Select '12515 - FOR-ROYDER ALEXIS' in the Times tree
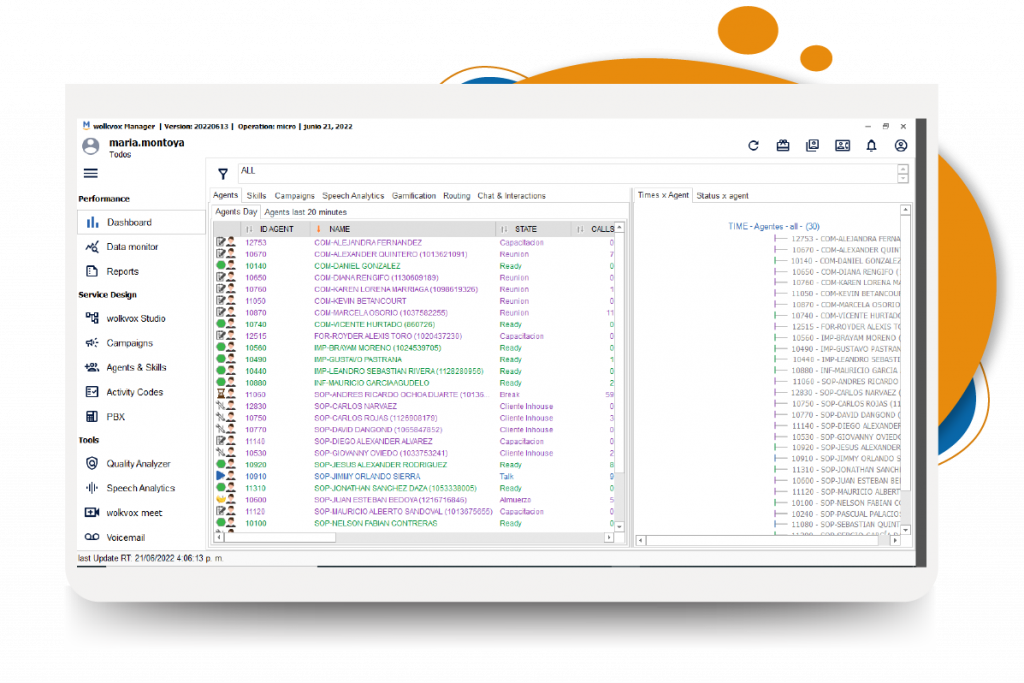This screenshot has width=1024, height=683. [846, 327]
